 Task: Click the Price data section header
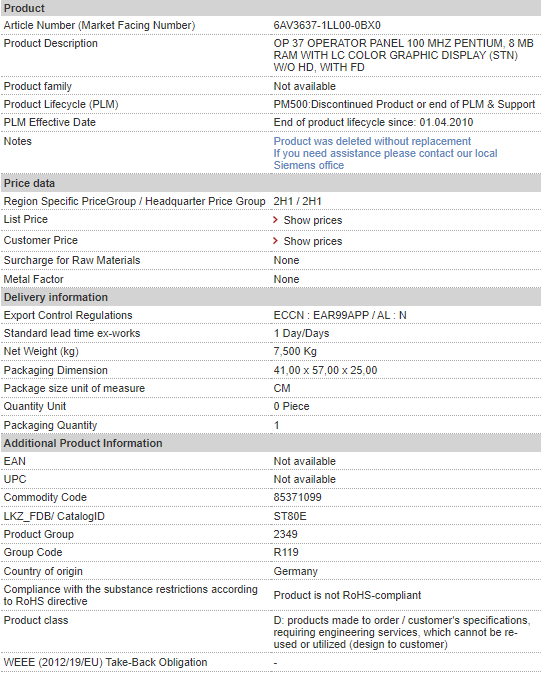coord(271,183)
